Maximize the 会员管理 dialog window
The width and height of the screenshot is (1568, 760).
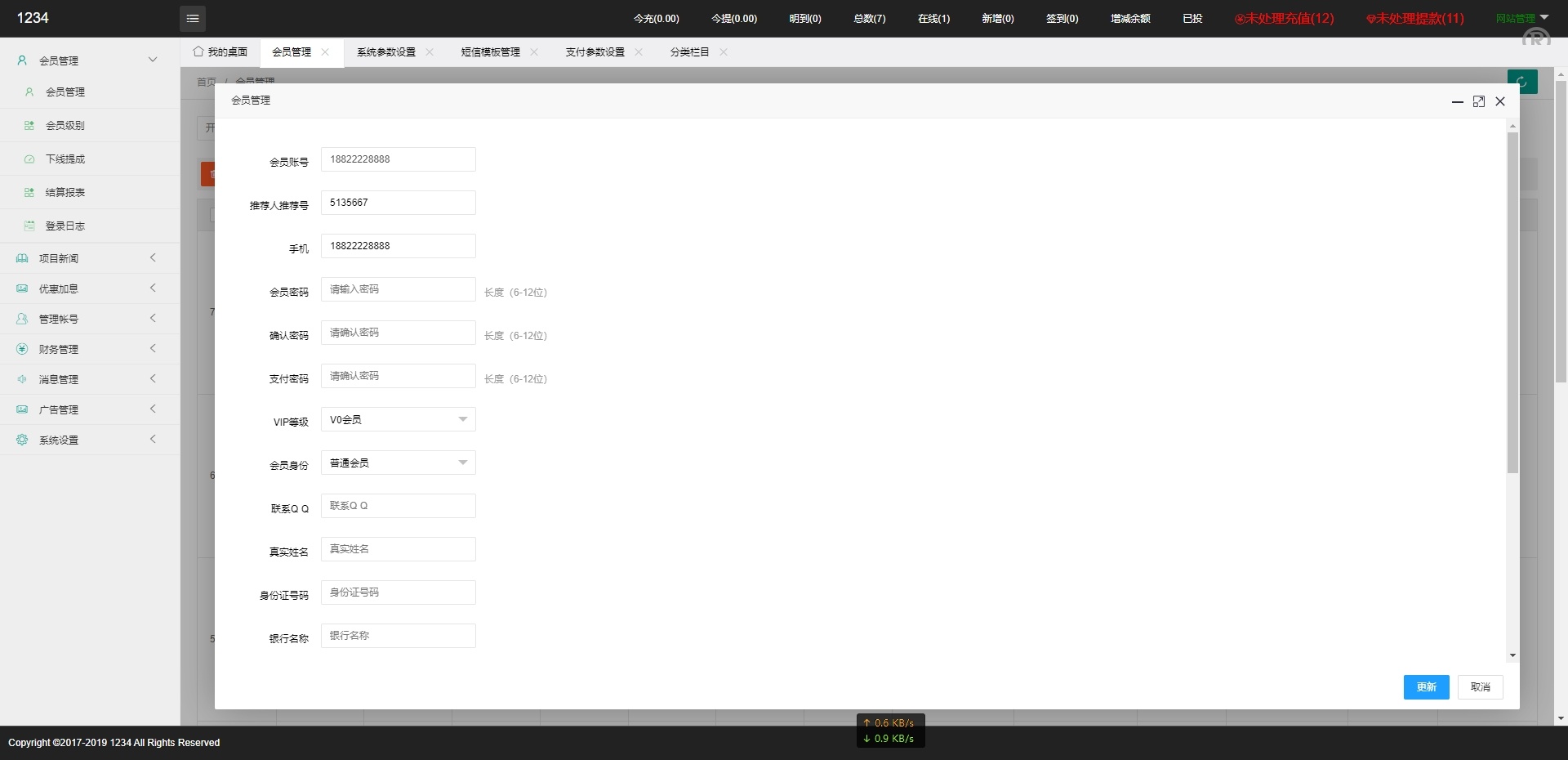pos(1478,101)
